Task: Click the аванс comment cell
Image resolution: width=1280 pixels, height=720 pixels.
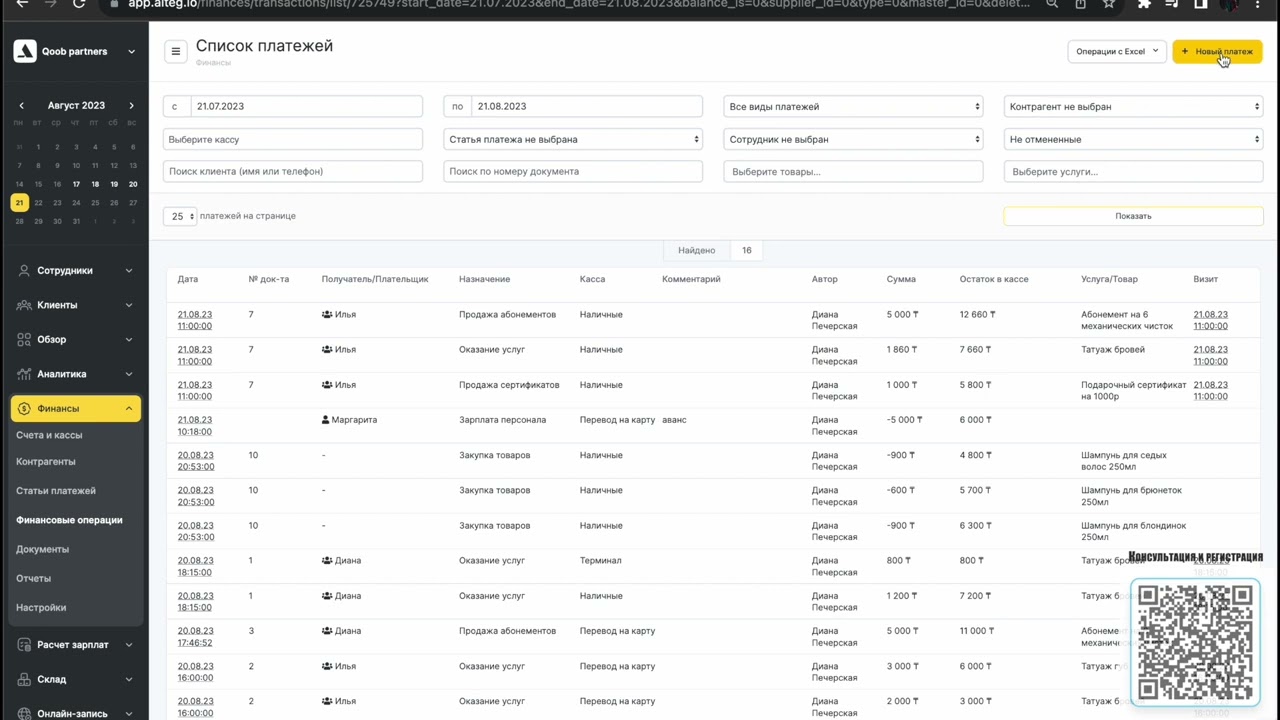Action: click(674, 420)
